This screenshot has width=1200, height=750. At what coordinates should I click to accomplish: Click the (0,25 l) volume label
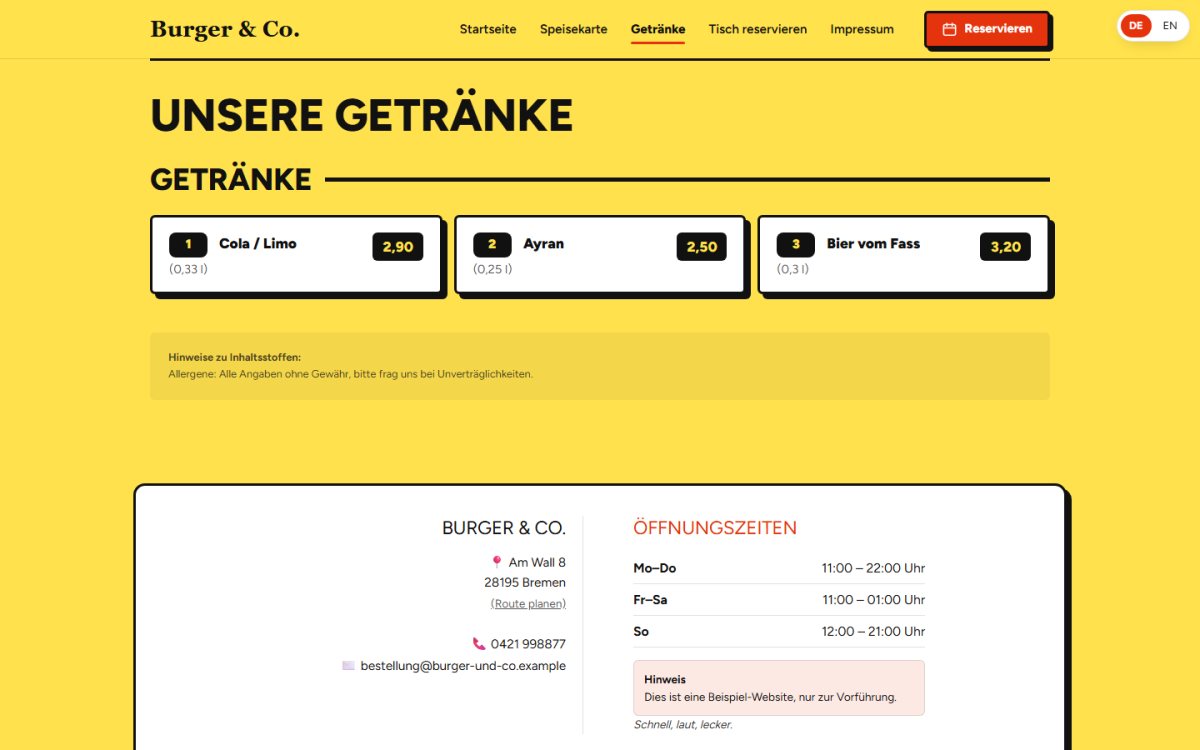[493, 269]
